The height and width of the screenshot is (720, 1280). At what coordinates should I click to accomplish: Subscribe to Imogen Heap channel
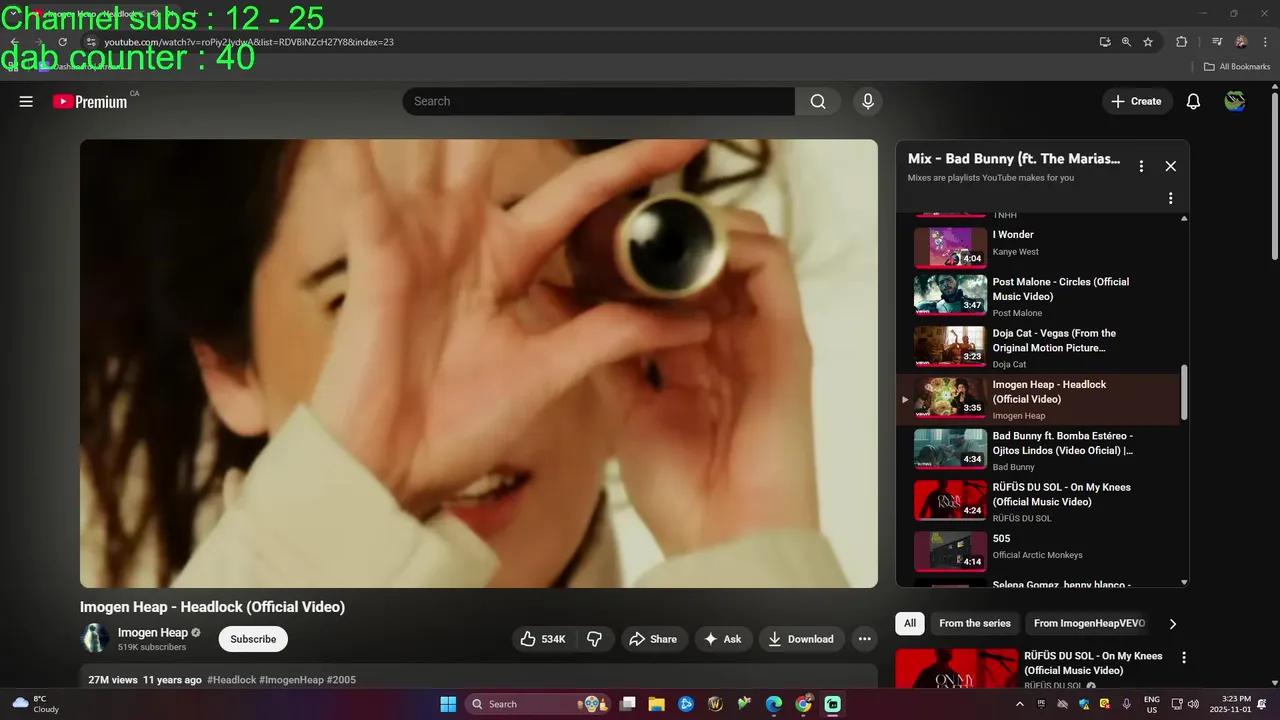coord(253,639)
